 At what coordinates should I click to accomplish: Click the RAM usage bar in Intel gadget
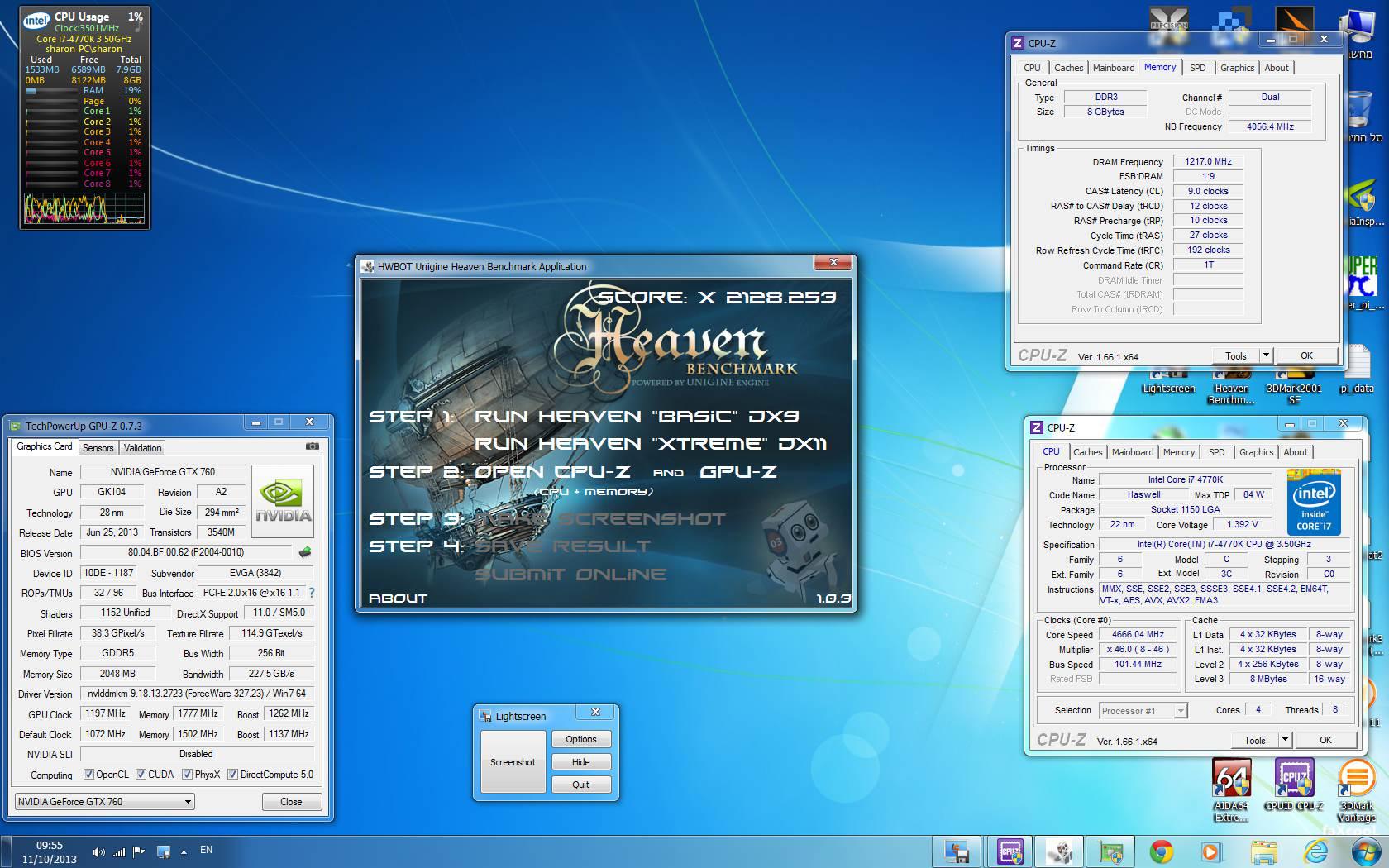tap(50, 91)
